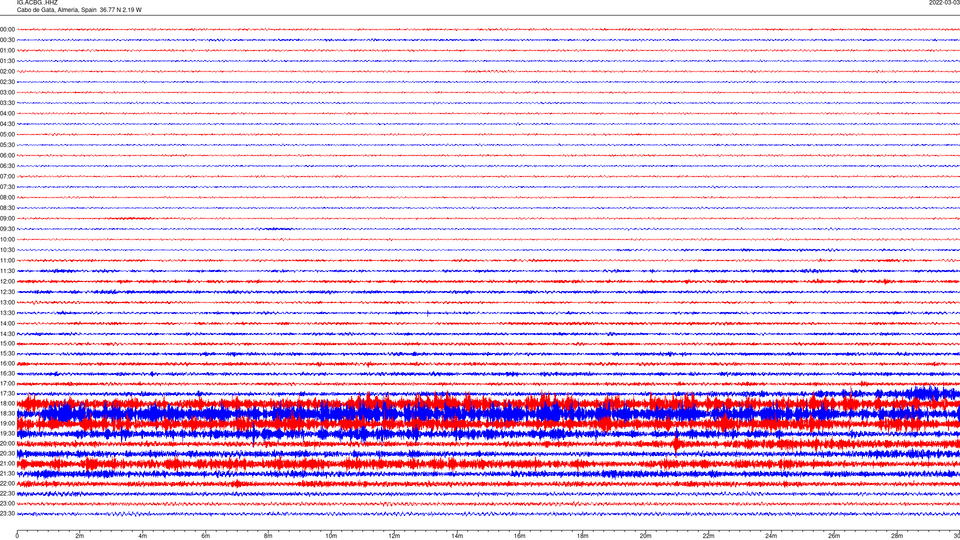Click the 06:00 time label
This screenshot has height=540, width=960.
pos(7,156)
